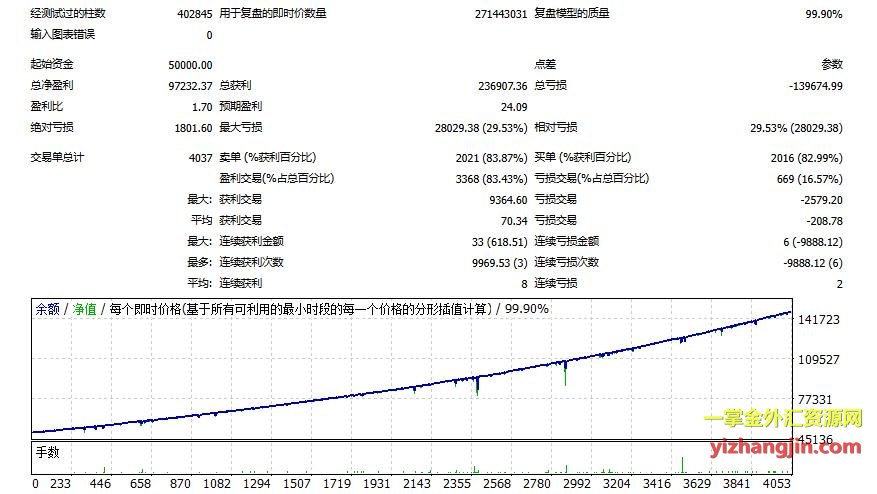Click the 盈利比 profit factor value 1.70
The height and width of the screenshot is (494, 877).
(x=201, y=107)
